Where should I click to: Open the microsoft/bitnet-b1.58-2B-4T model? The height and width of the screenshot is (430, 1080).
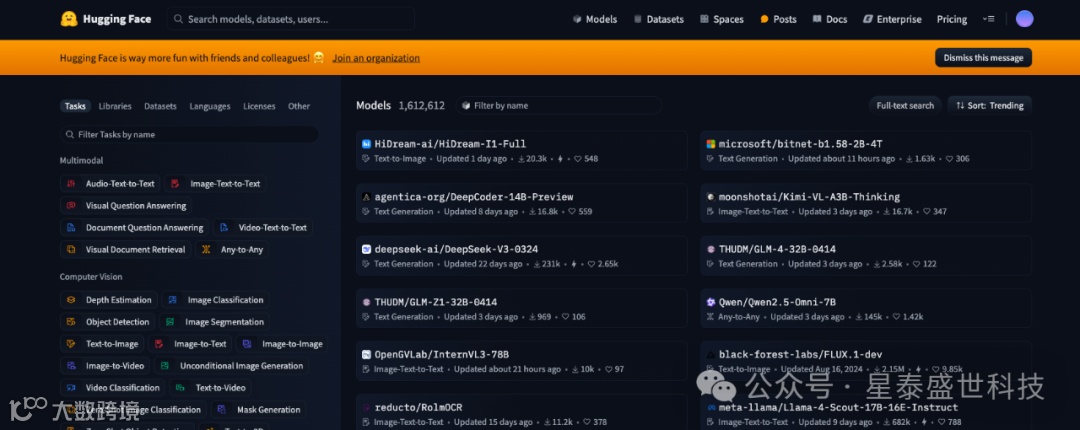click(x=866, y=150)
